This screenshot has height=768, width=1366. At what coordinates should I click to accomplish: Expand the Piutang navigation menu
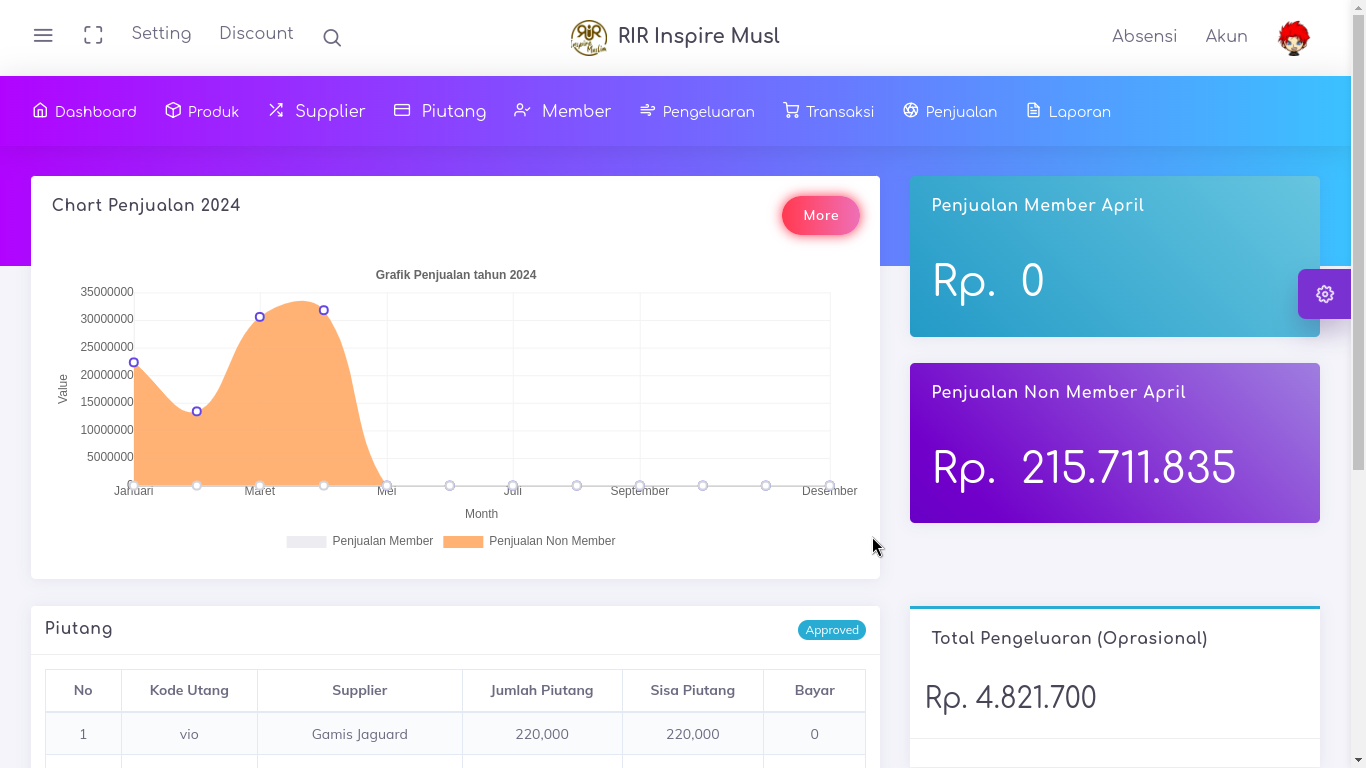click(x=440, y=111)
